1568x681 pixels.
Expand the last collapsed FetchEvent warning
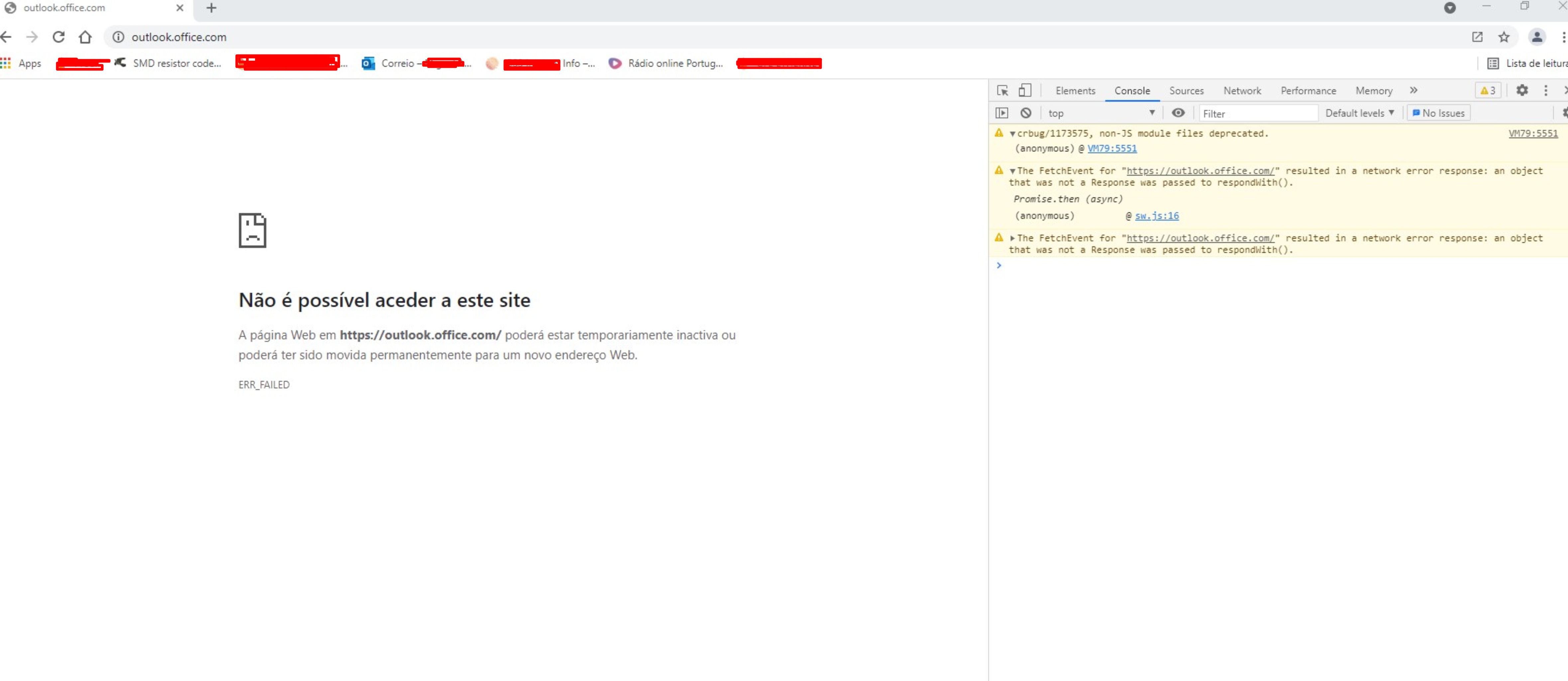pyautogui.click(x=1012, y=239)
